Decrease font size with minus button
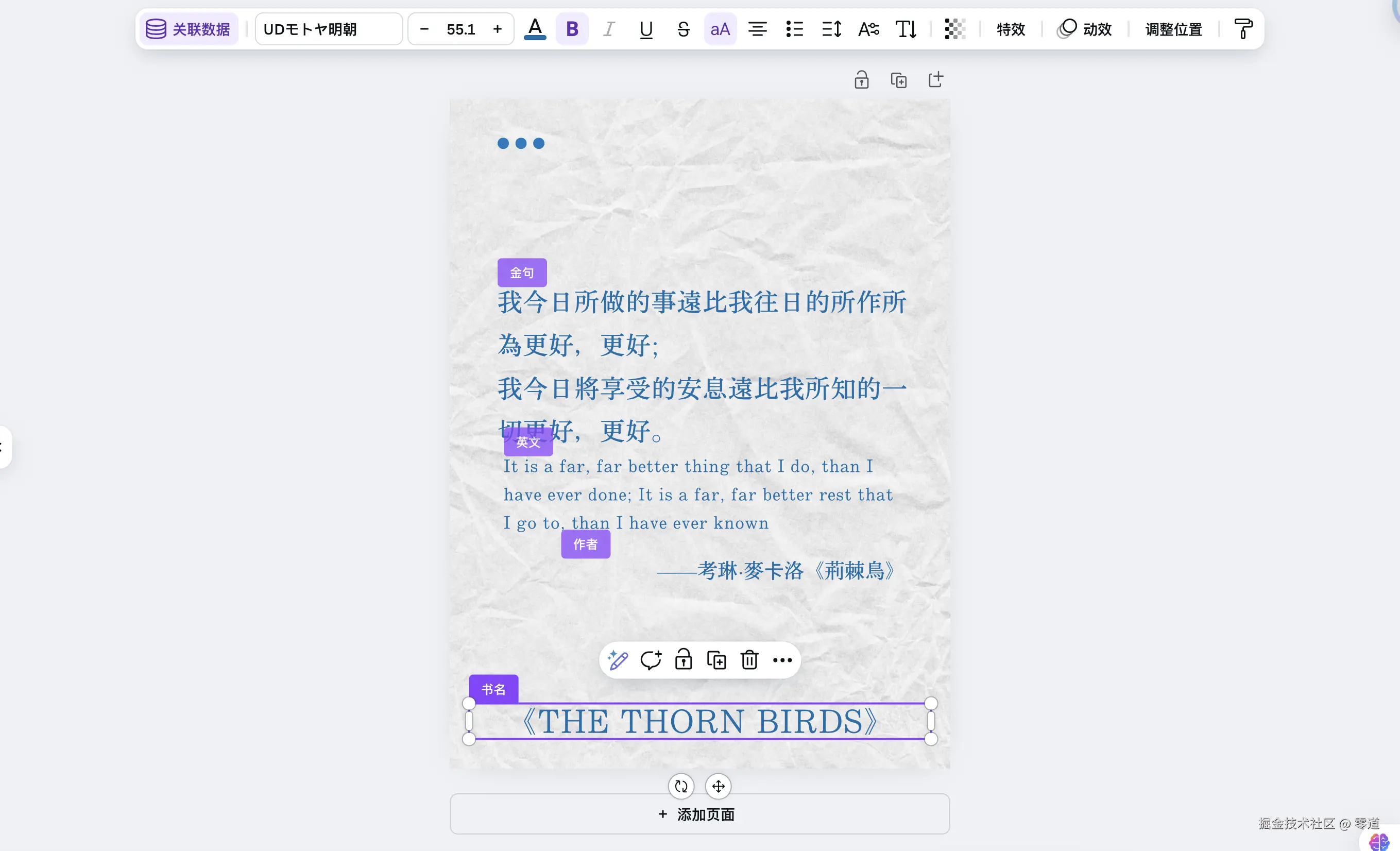1400x851 pixels. (424, 29)
